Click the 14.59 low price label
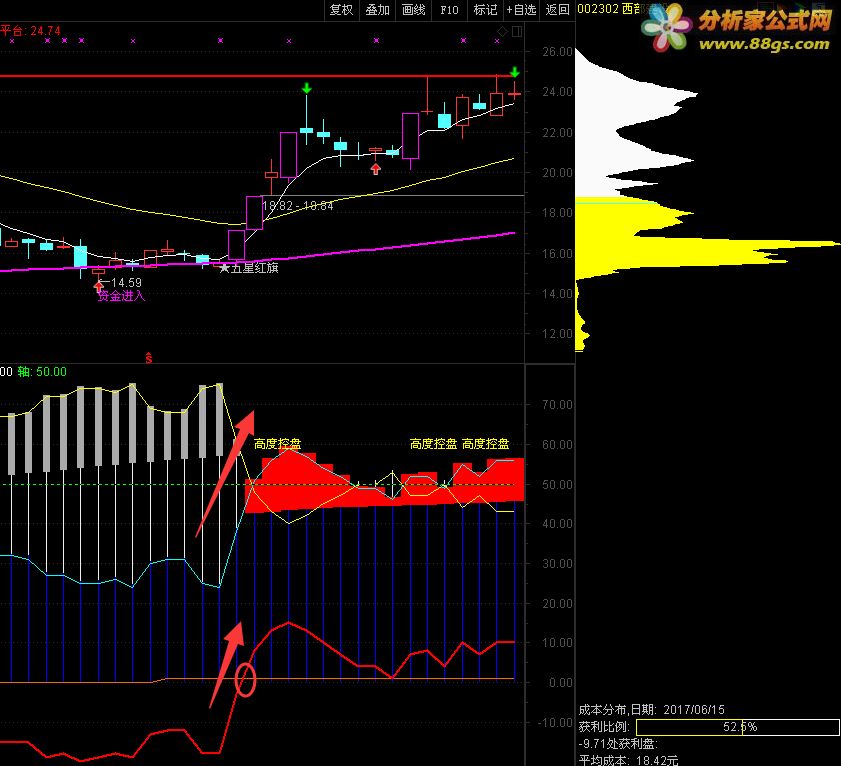This screenshot has height=766, width=841. (126, 283)
